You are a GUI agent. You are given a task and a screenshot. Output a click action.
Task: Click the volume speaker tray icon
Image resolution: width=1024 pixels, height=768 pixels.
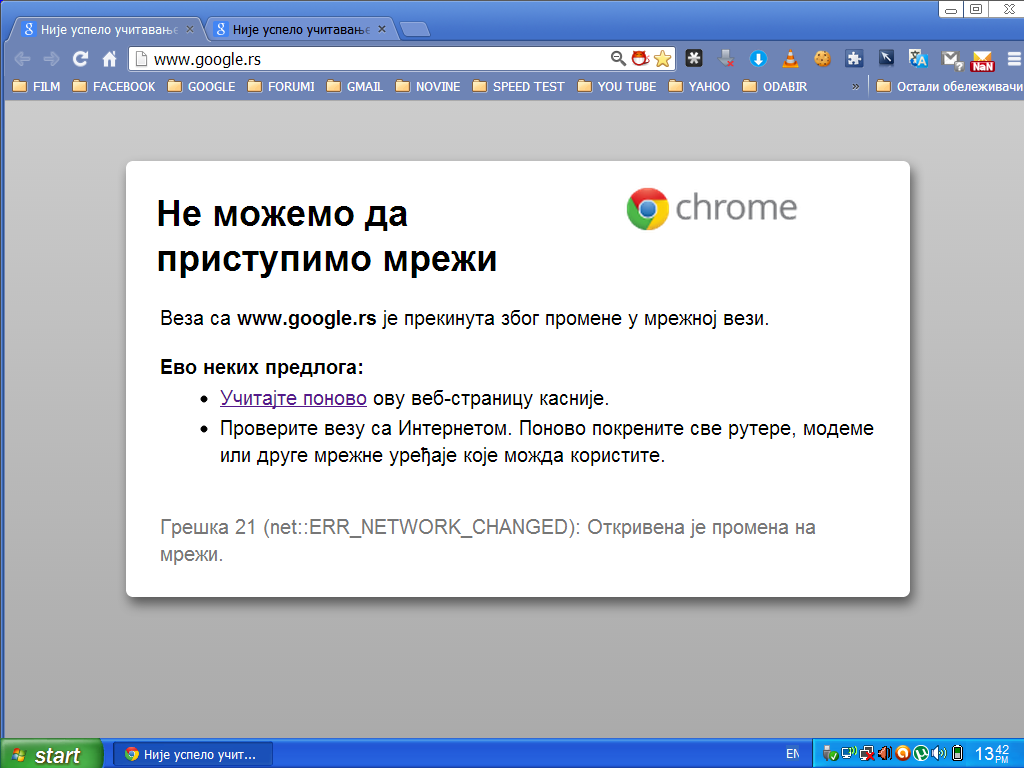click(938, 754)
